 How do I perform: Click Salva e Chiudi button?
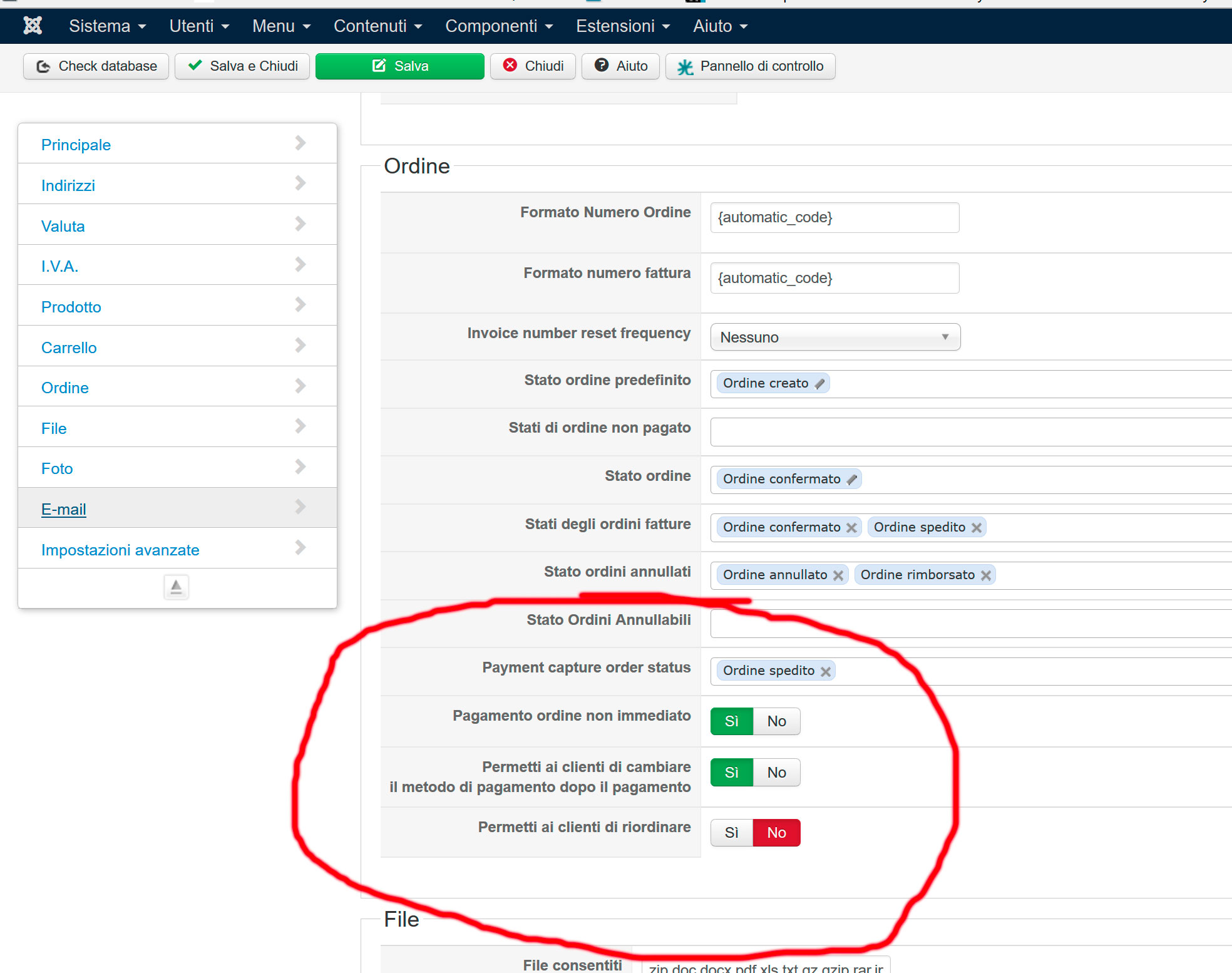pyautogui.click(x=242, y=66)
